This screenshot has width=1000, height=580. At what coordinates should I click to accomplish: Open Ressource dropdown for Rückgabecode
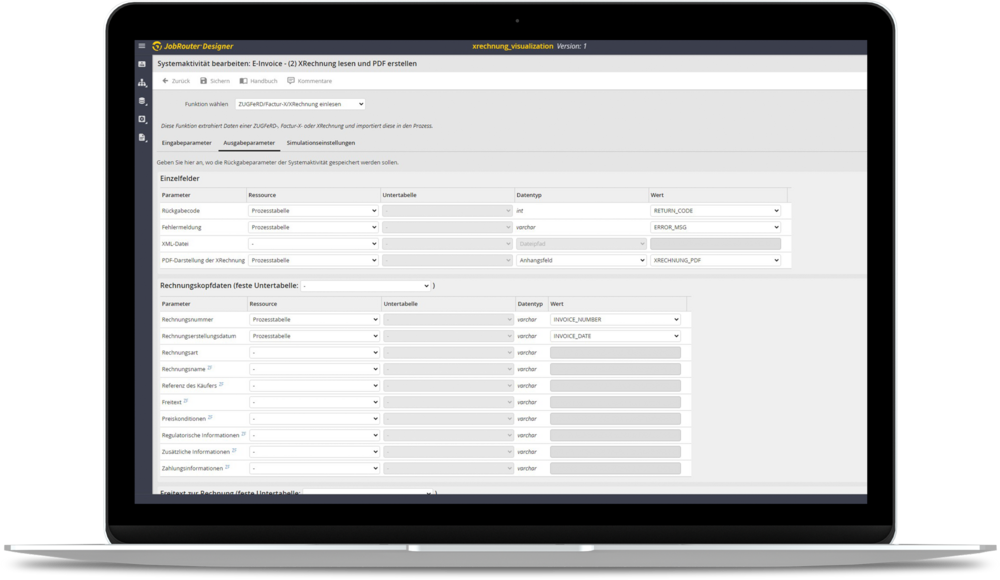point(313,211)
